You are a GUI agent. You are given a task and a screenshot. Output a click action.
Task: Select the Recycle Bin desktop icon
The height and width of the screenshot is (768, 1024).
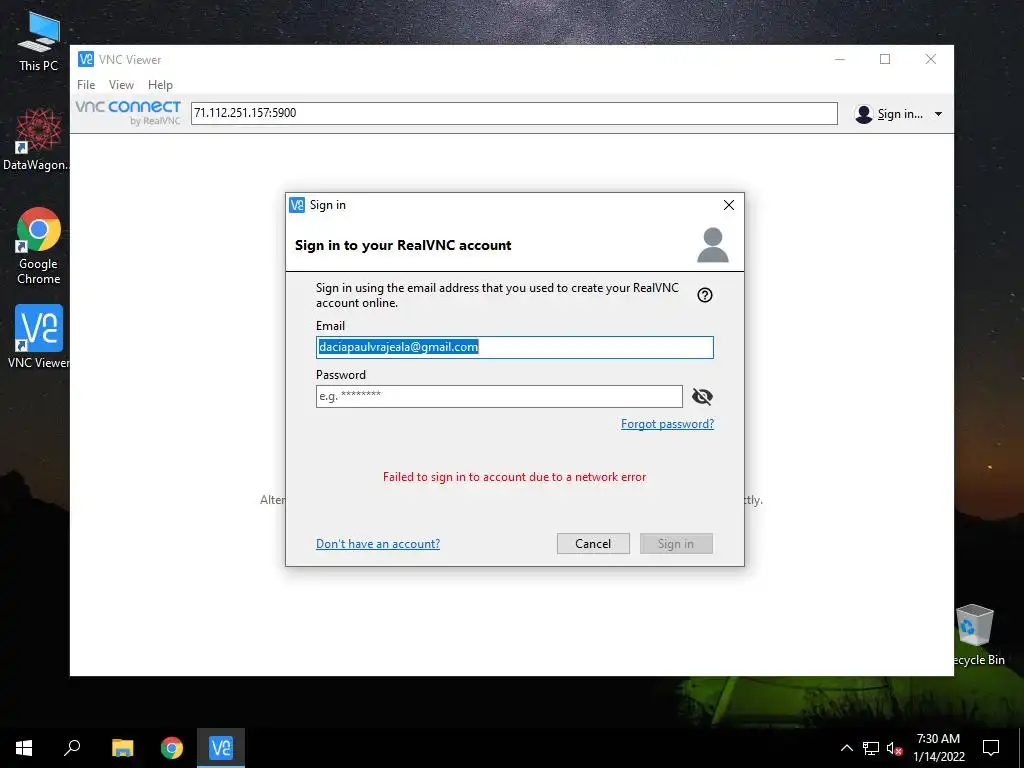[977, 635]
